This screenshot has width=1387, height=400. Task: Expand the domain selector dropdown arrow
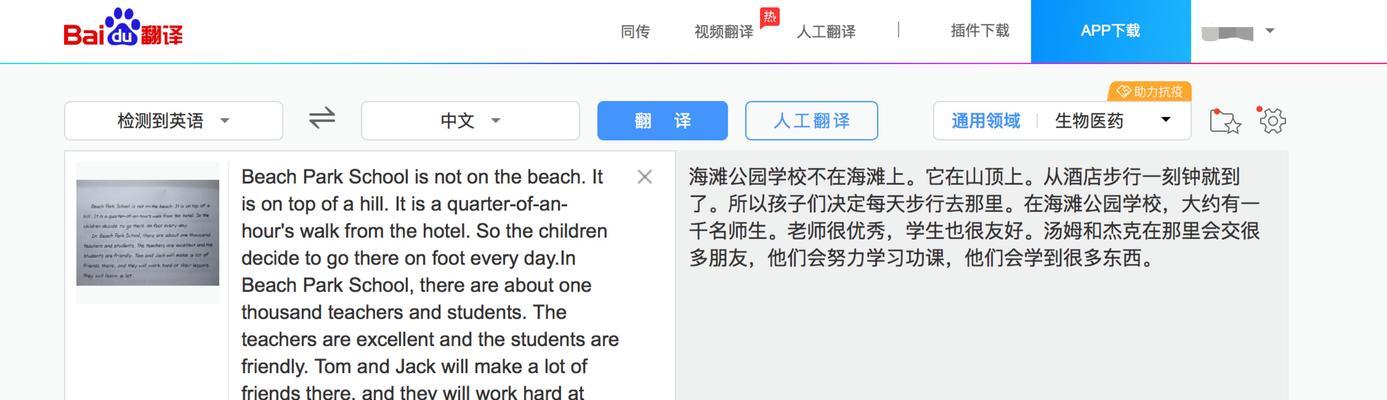point(1165,120)
